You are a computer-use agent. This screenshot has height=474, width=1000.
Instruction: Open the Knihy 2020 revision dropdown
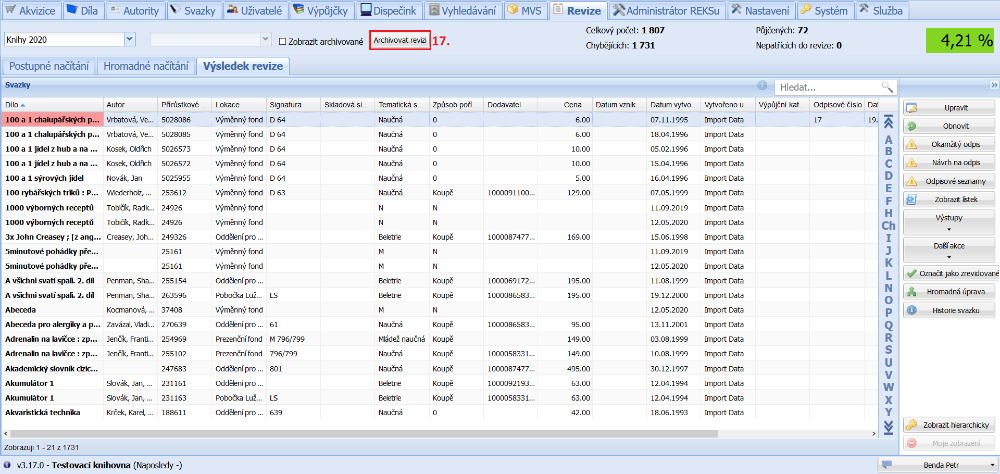(131, 39)
